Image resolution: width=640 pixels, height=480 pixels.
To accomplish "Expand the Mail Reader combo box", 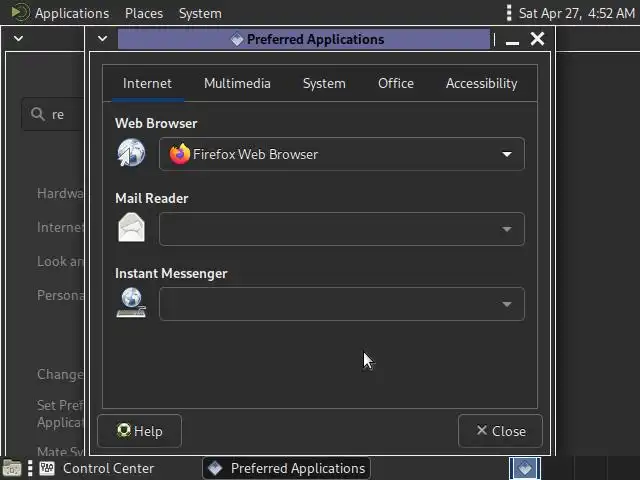I will pos(342,229).
